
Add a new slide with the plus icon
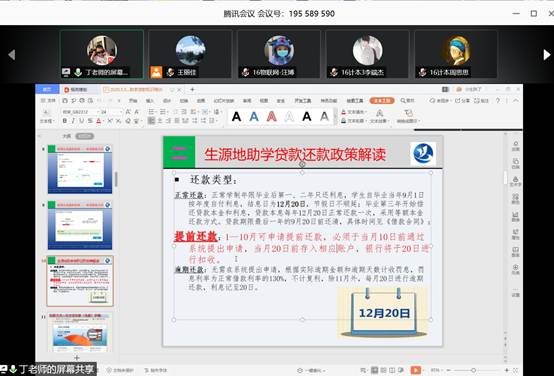click(77, 358)
